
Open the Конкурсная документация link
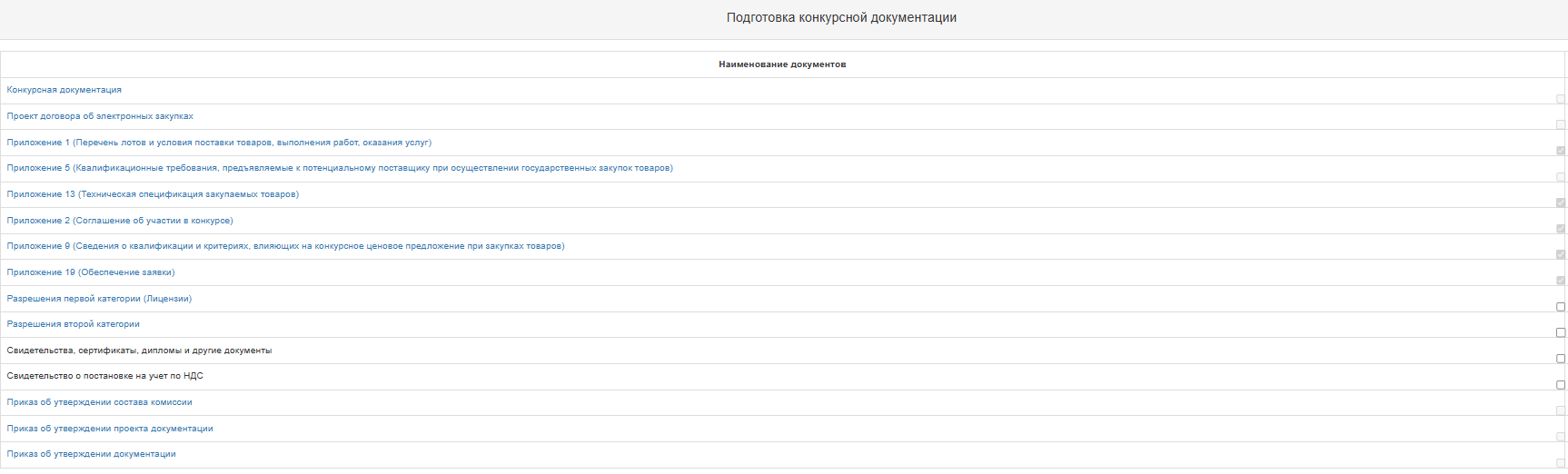[x=64, y=90]
